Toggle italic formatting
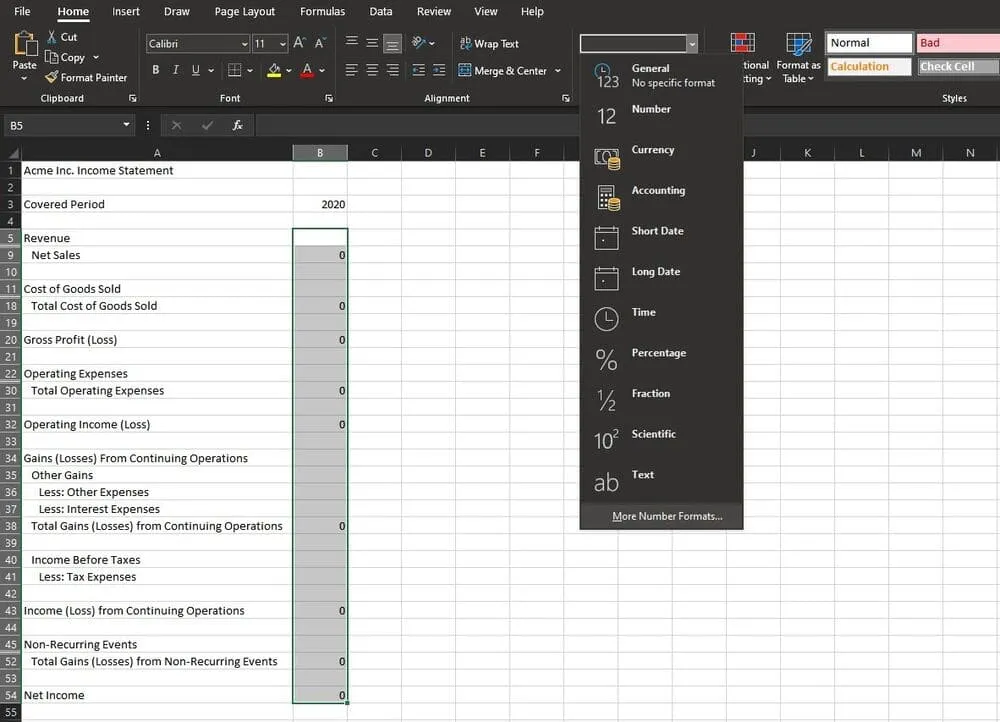1000x722 pixels. point(176,69)
